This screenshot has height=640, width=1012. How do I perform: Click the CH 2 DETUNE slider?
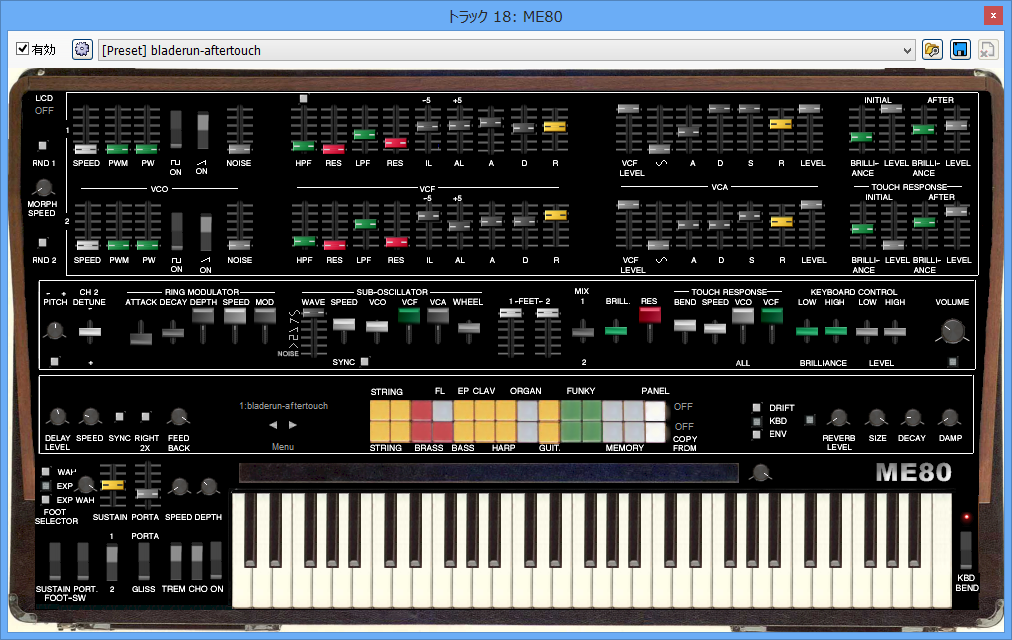pyautogui.click(x=90, y=332)
